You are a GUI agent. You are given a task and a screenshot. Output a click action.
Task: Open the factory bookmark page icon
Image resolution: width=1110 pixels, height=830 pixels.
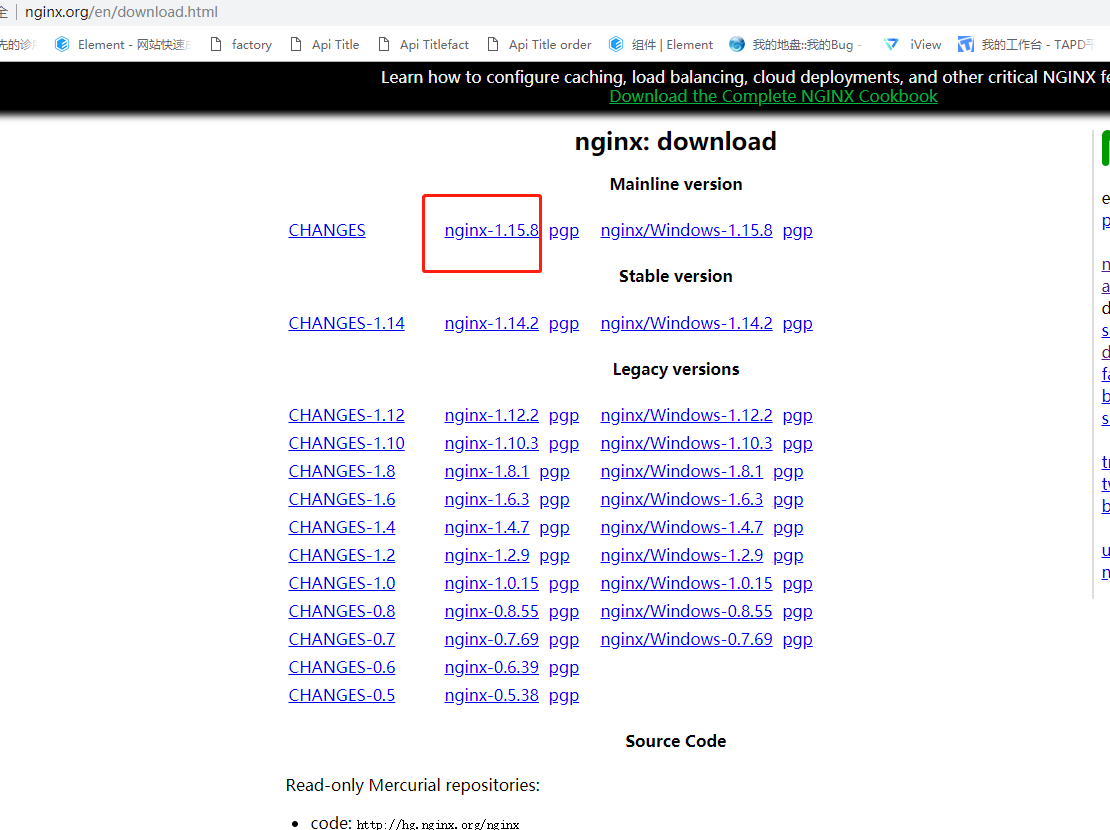216,45
